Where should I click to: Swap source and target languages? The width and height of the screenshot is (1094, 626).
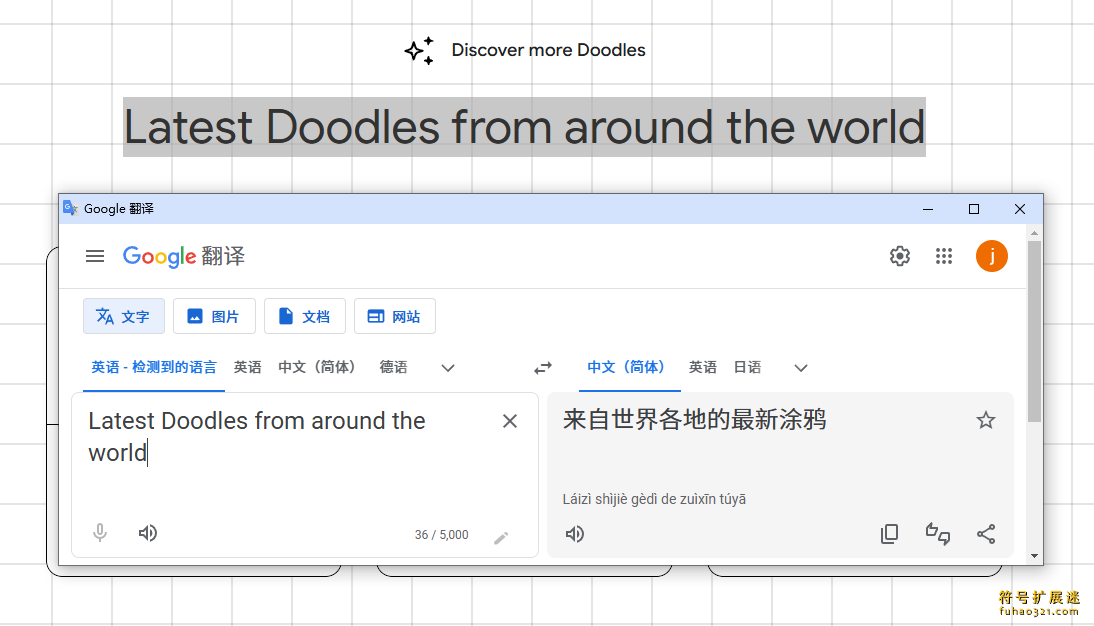543,368
